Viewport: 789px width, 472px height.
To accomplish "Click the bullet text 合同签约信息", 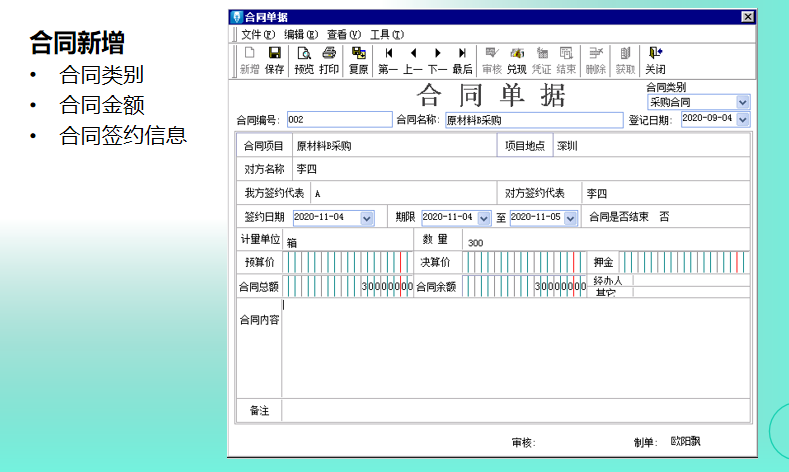I will [123, 136].
